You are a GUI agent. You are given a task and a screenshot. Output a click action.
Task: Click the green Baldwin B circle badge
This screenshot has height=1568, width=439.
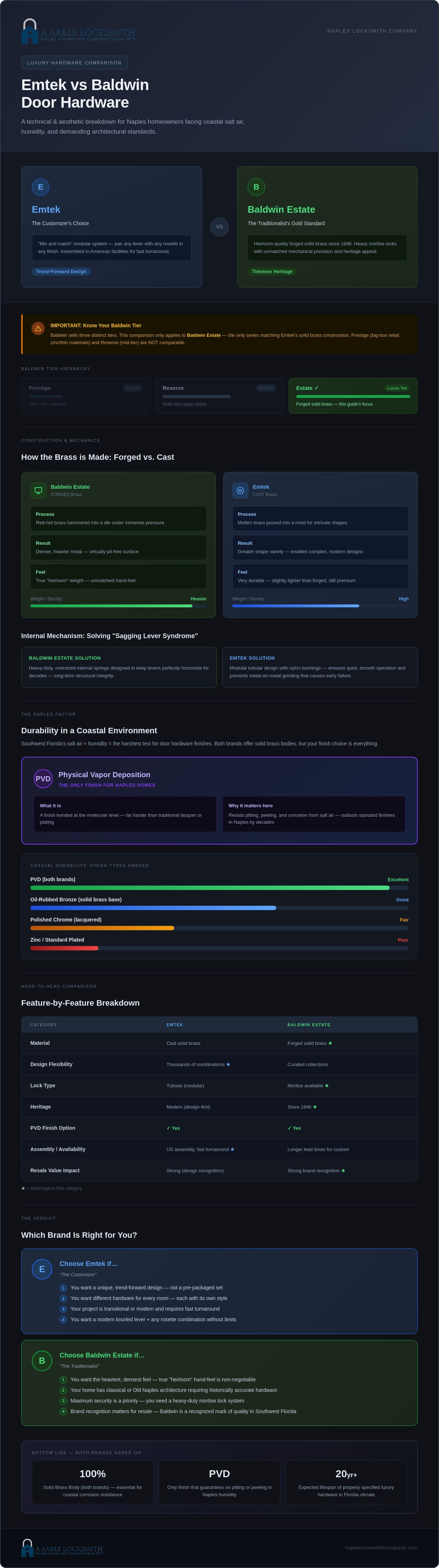click(x=256, y=187)
